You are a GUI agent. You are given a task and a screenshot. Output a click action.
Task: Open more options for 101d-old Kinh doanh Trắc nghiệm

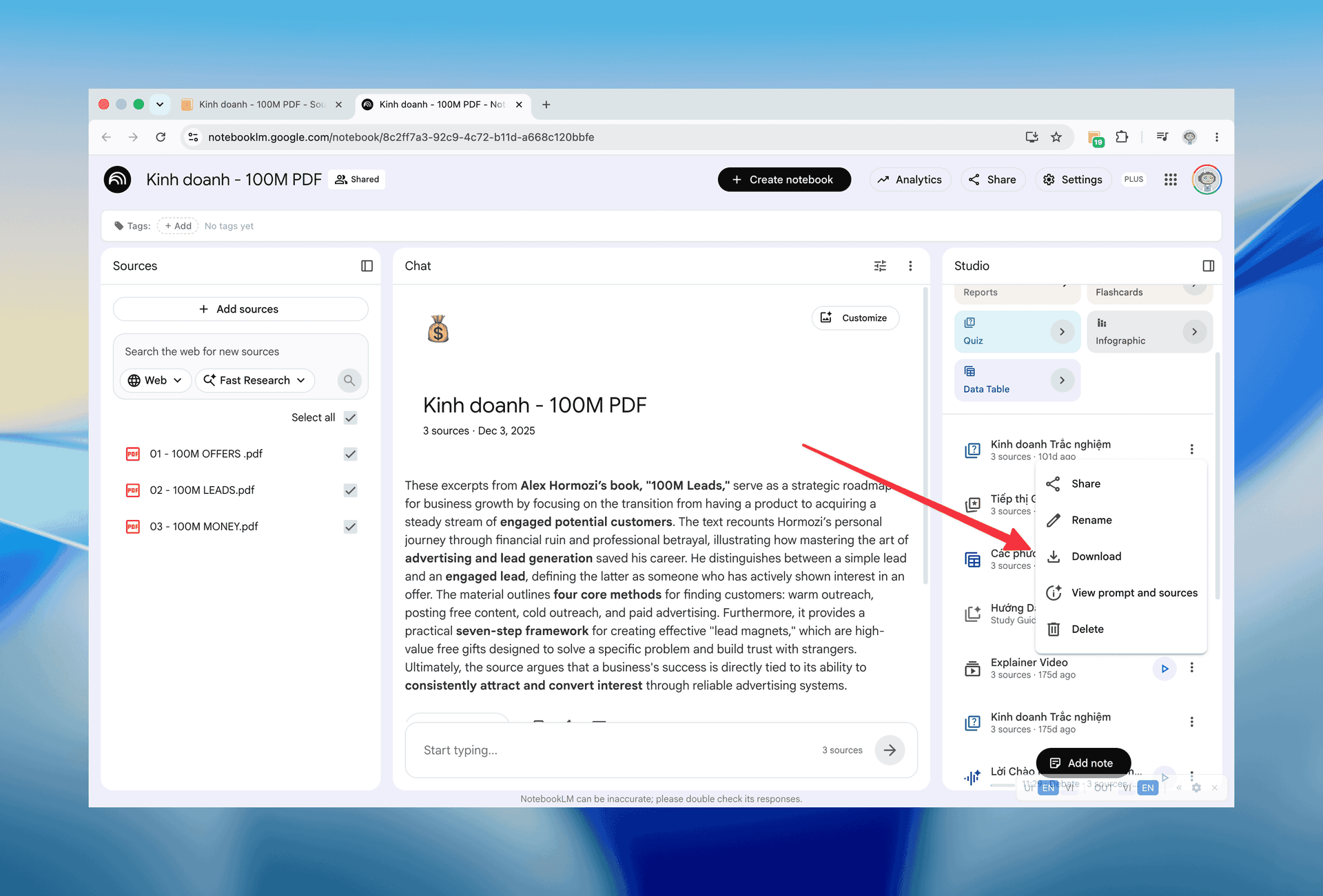[1191, 450]
